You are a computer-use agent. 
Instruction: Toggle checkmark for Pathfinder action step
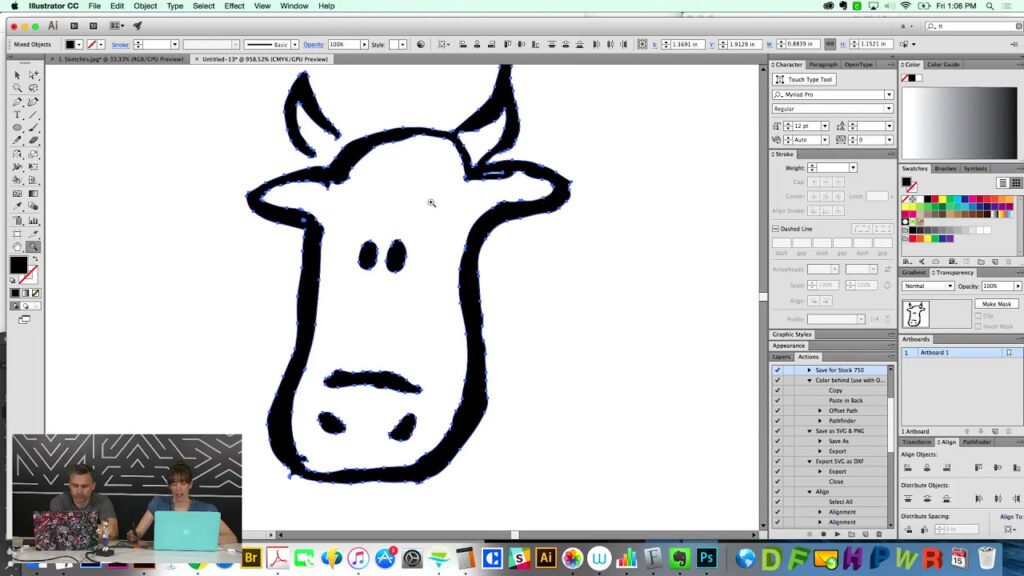[x=777, y=421]
